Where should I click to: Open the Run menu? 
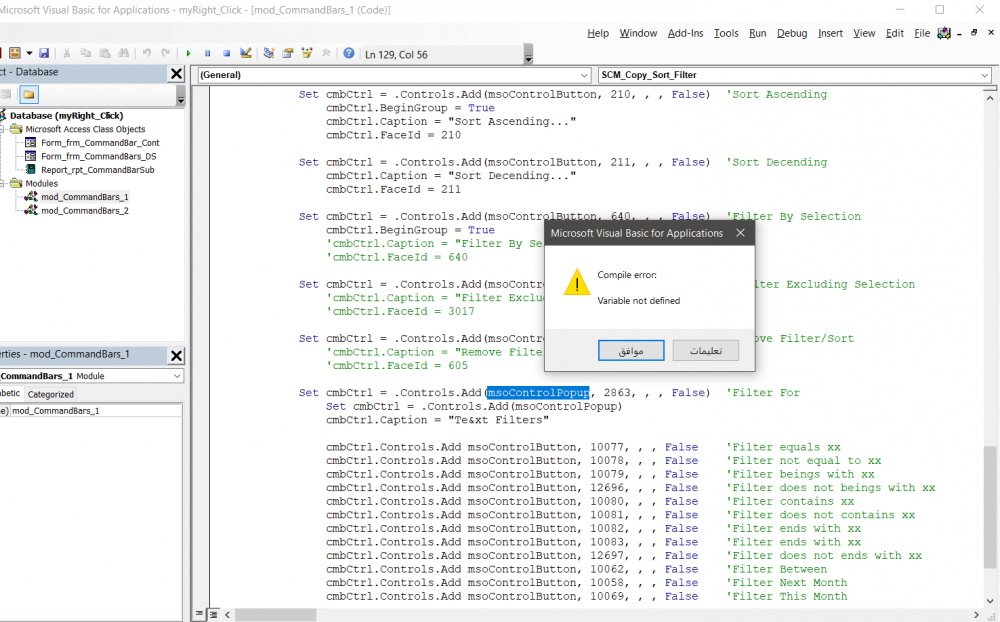(758, 33)
